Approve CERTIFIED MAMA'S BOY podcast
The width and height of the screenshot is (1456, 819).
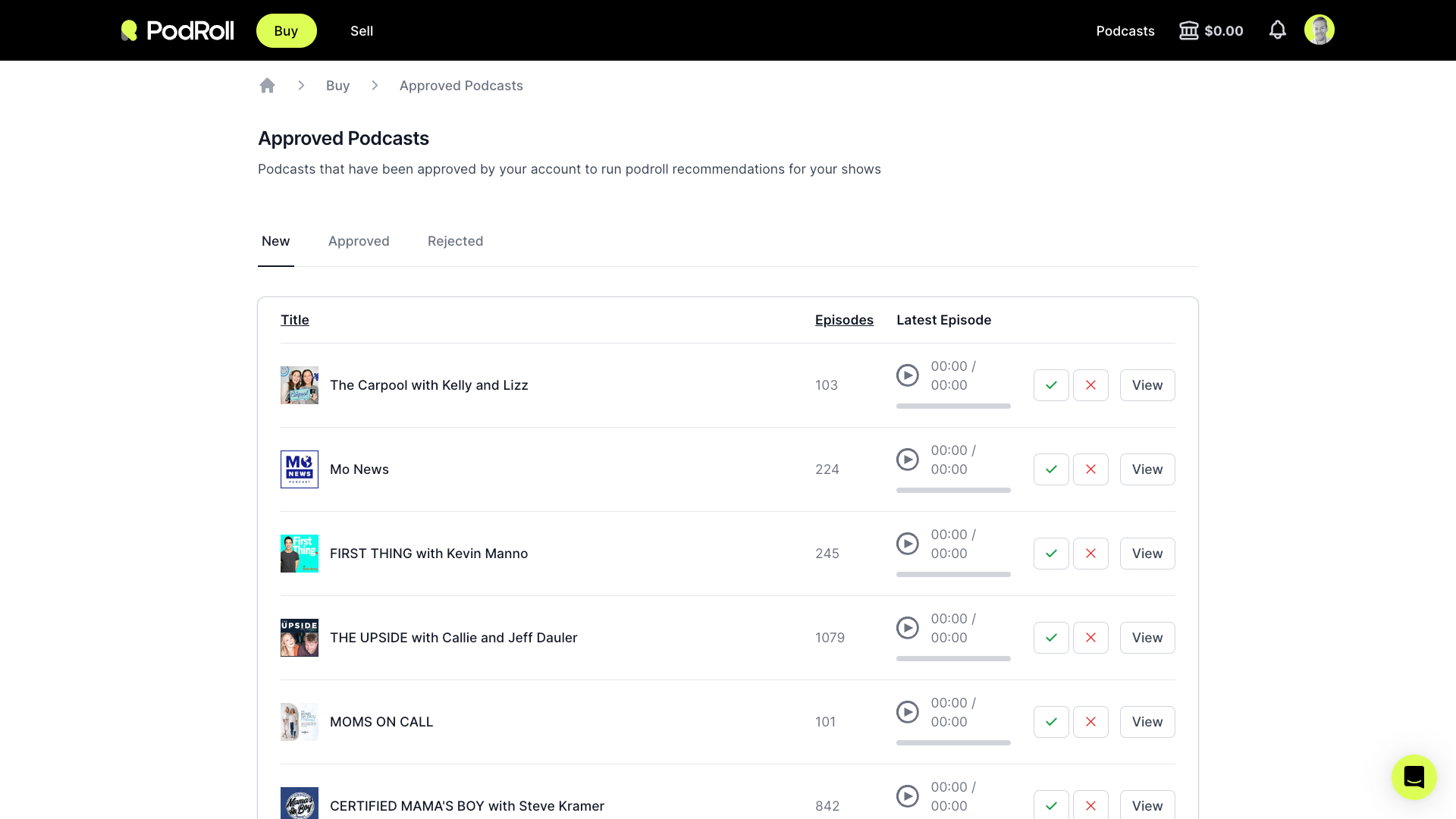pos(1051,805)
